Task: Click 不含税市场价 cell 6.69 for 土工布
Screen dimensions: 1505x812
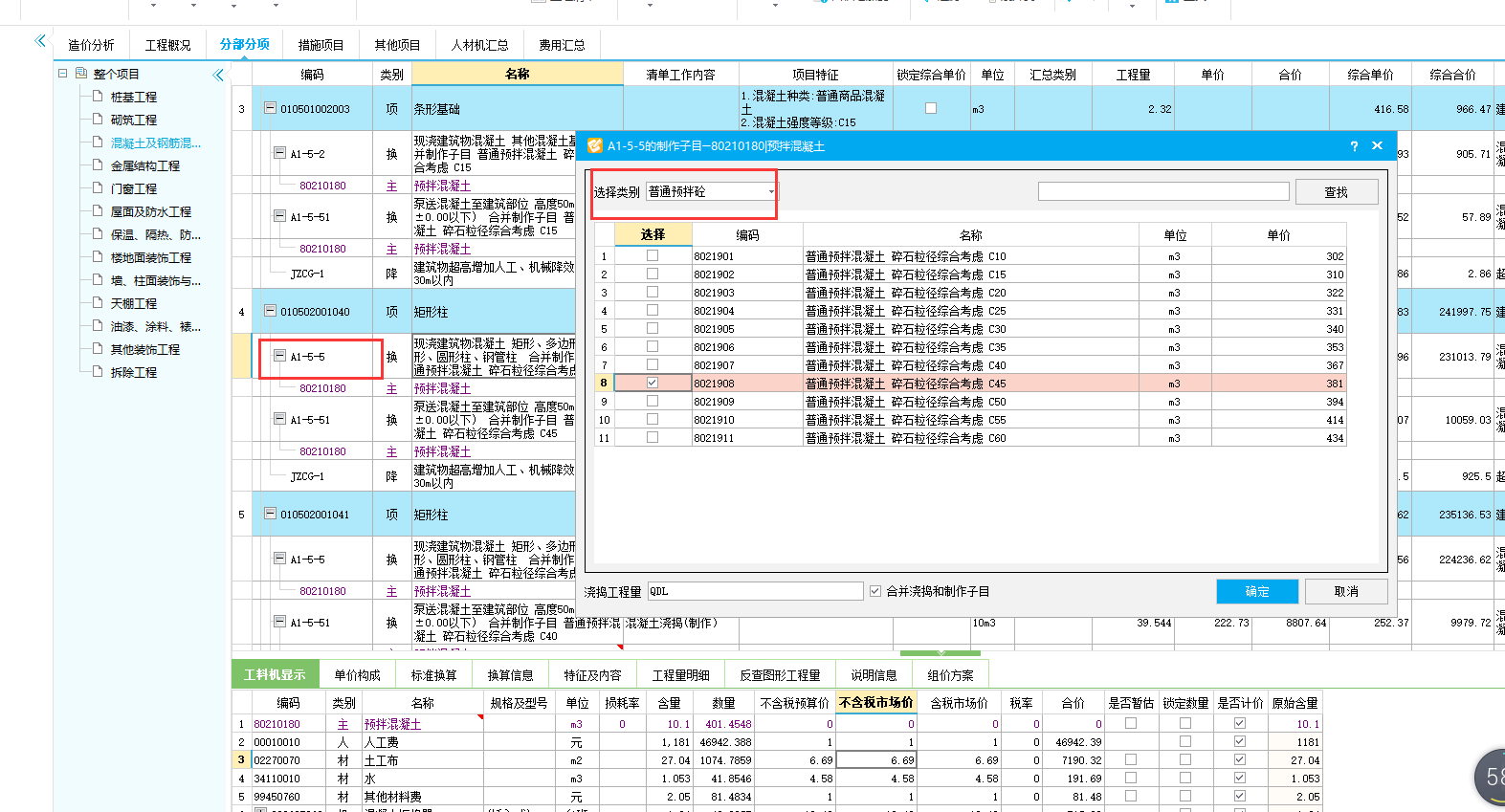Action: point(876,760)
